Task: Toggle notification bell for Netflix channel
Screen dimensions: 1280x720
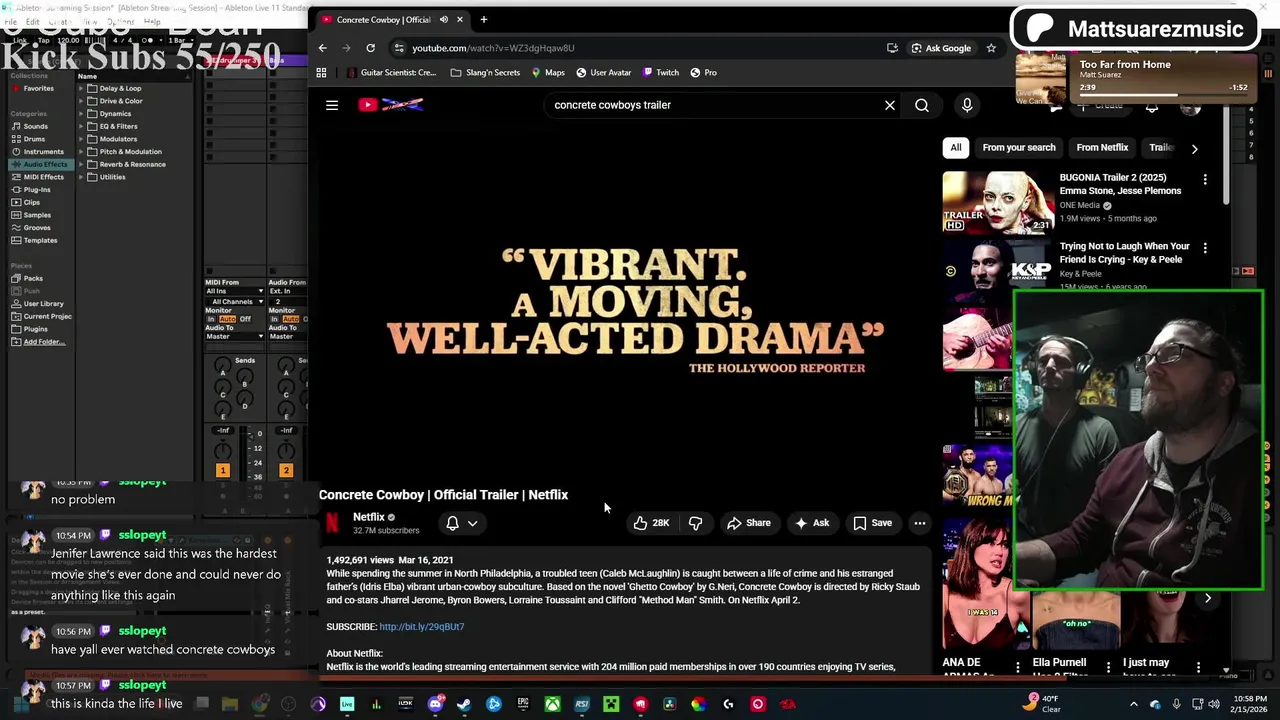Action: [452, 523]
